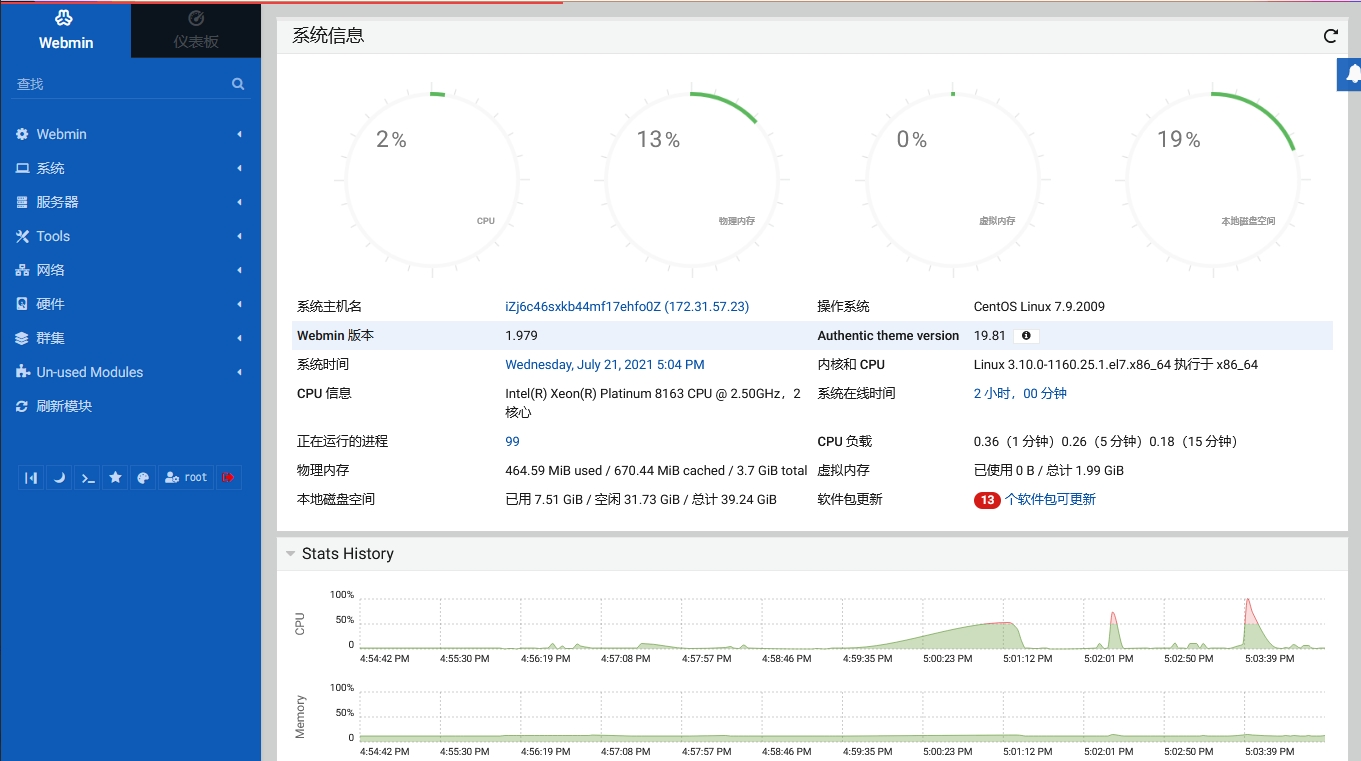
Task: Click into the 查找 search field
Action: pos(120,84)
